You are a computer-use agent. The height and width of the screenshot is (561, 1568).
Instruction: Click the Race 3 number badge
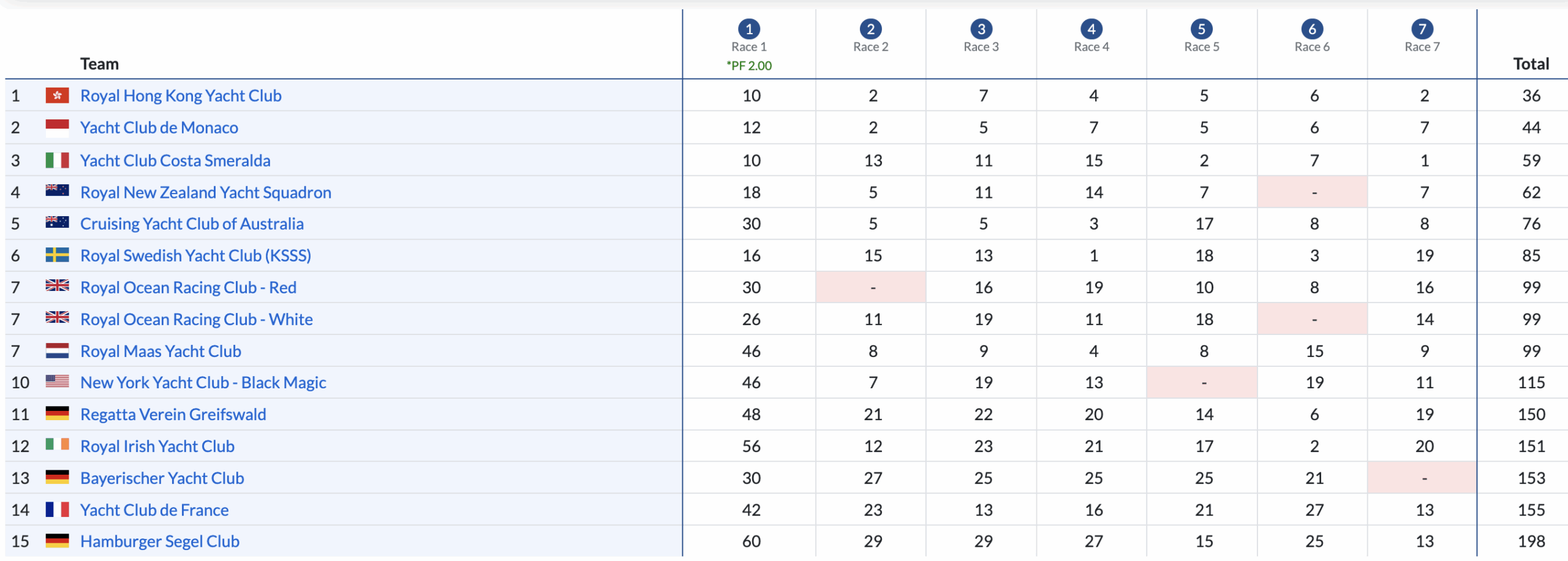pos(981,29)
